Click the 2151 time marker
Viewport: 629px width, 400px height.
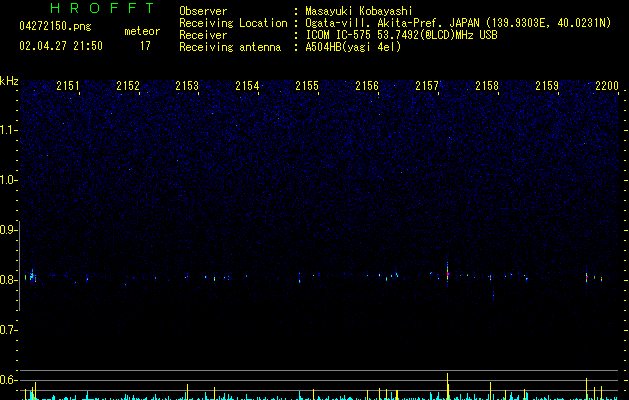pyautogui.click(x=68, y=85)
